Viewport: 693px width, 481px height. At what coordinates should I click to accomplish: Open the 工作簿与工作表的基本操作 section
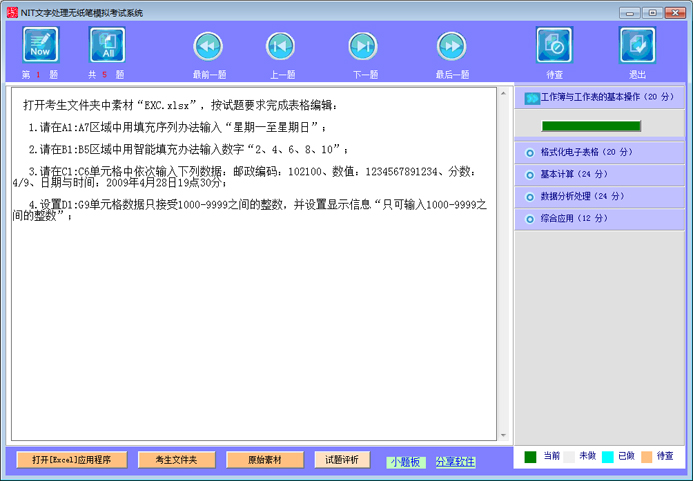(x=599, y=98)
